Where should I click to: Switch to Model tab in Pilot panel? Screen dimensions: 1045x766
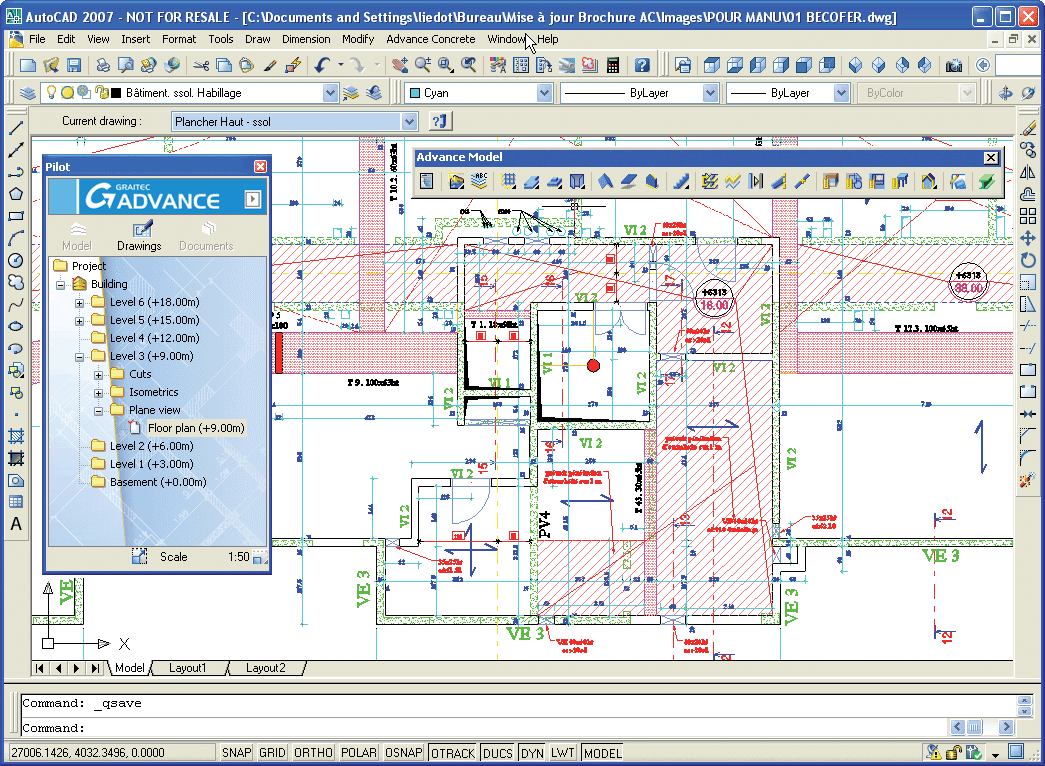click(x=77, y=237)
